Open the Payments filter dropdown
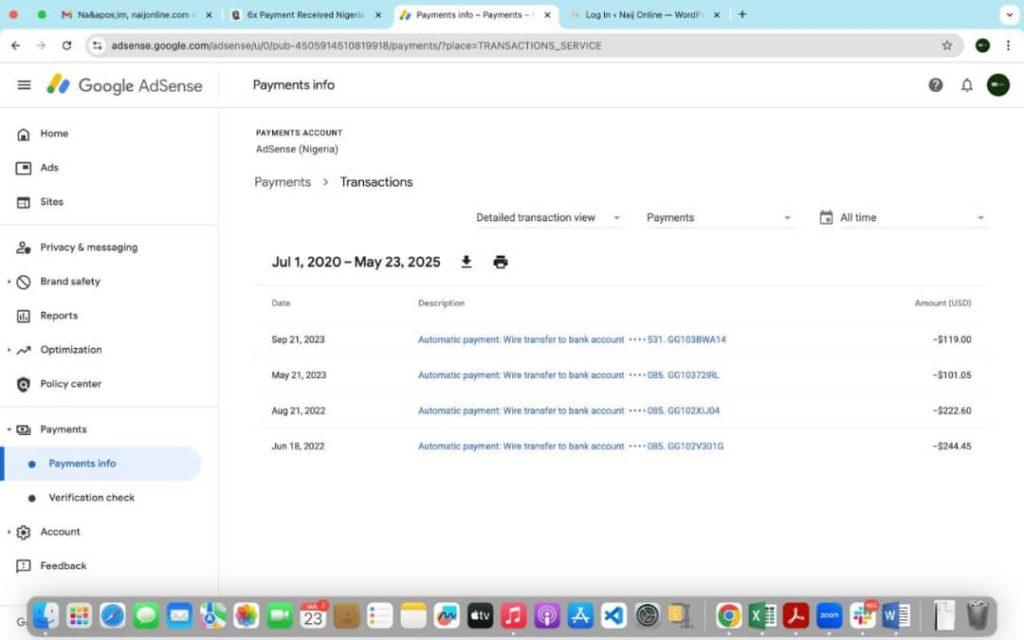 pos(718,218)
